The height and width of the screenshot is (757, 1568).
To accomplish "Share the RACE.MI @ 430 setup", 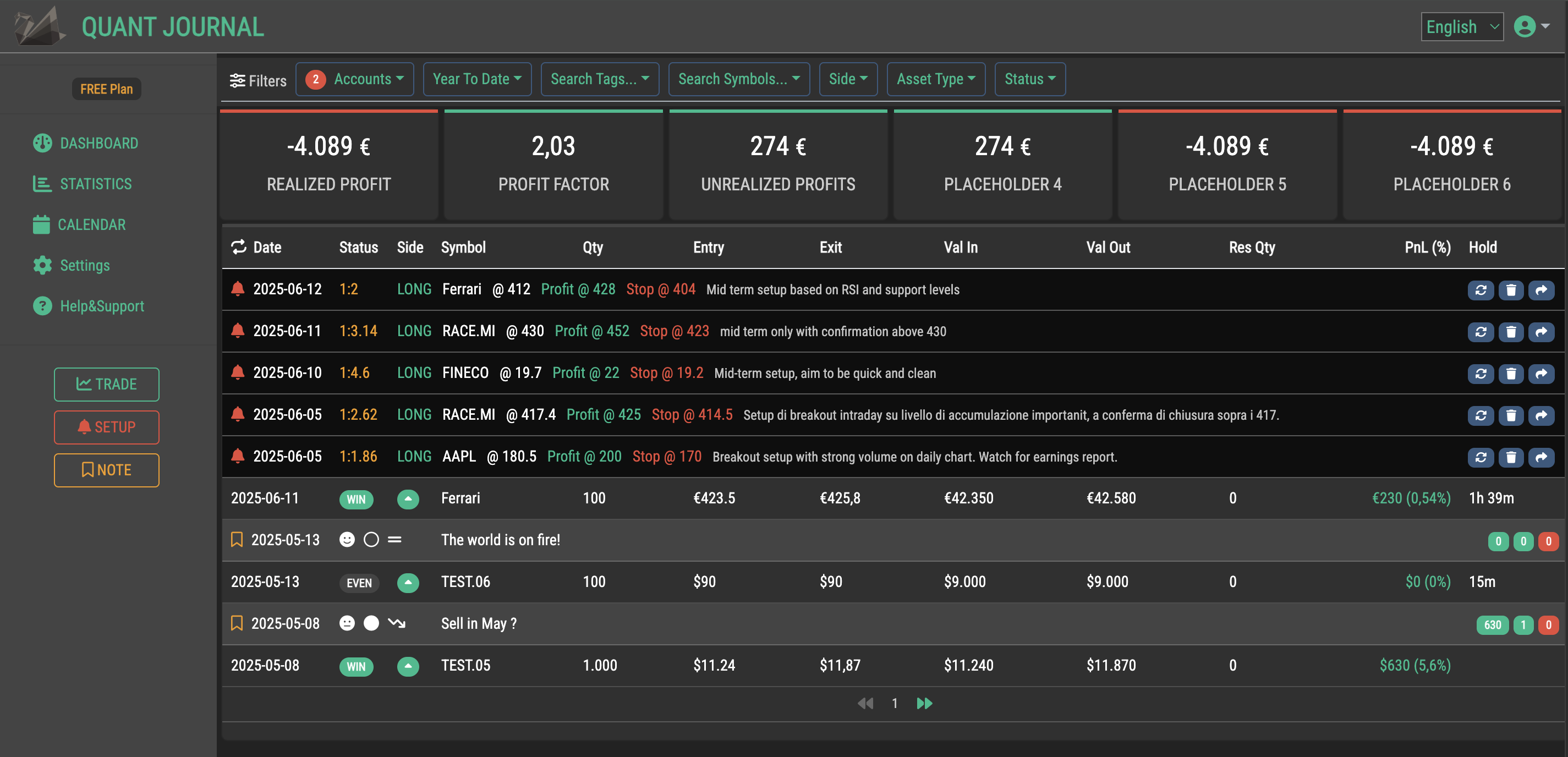I will [x=1541, y=332].
